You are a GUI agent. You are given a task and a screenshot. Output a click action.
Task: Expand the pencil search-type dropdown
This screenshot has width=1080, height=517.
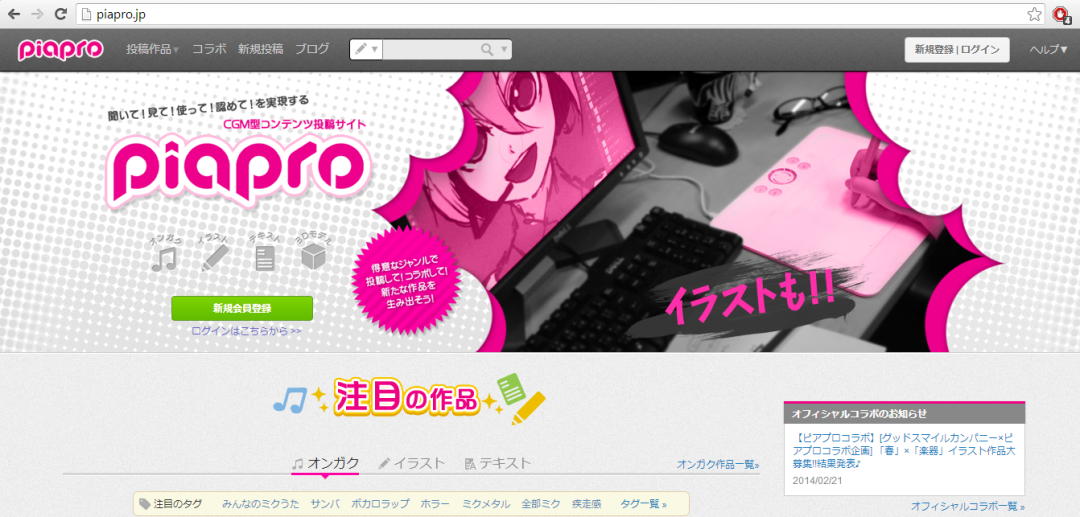tap(366, 49)
